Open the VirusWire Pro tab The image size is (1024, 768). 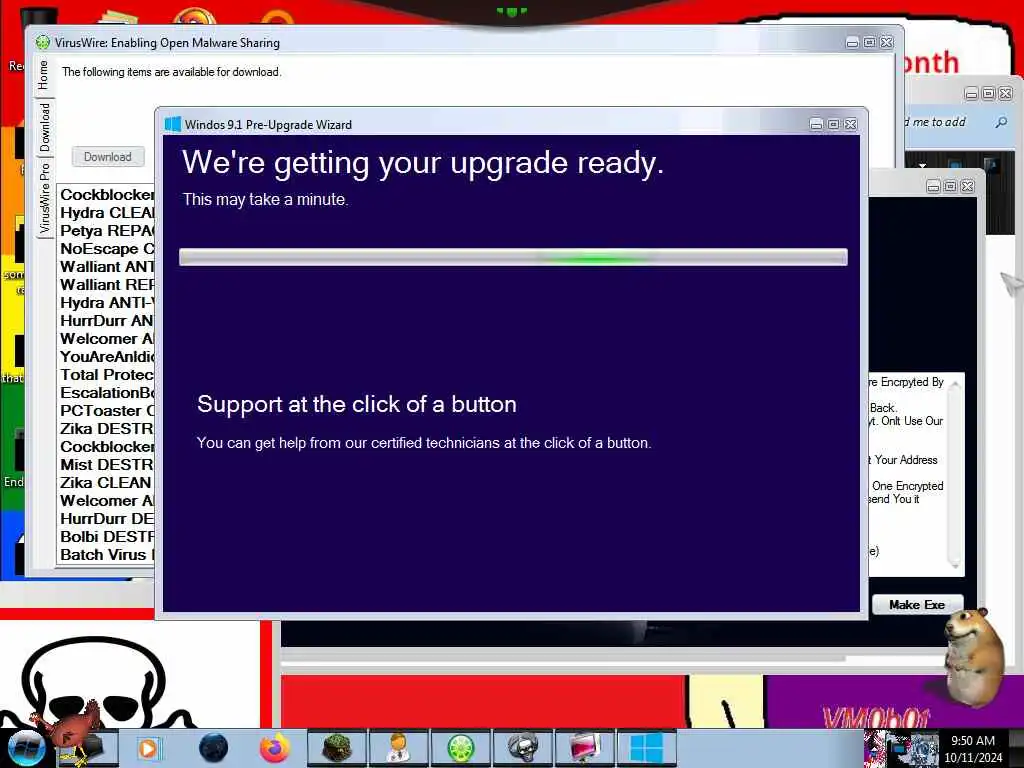tap(44, 198)
